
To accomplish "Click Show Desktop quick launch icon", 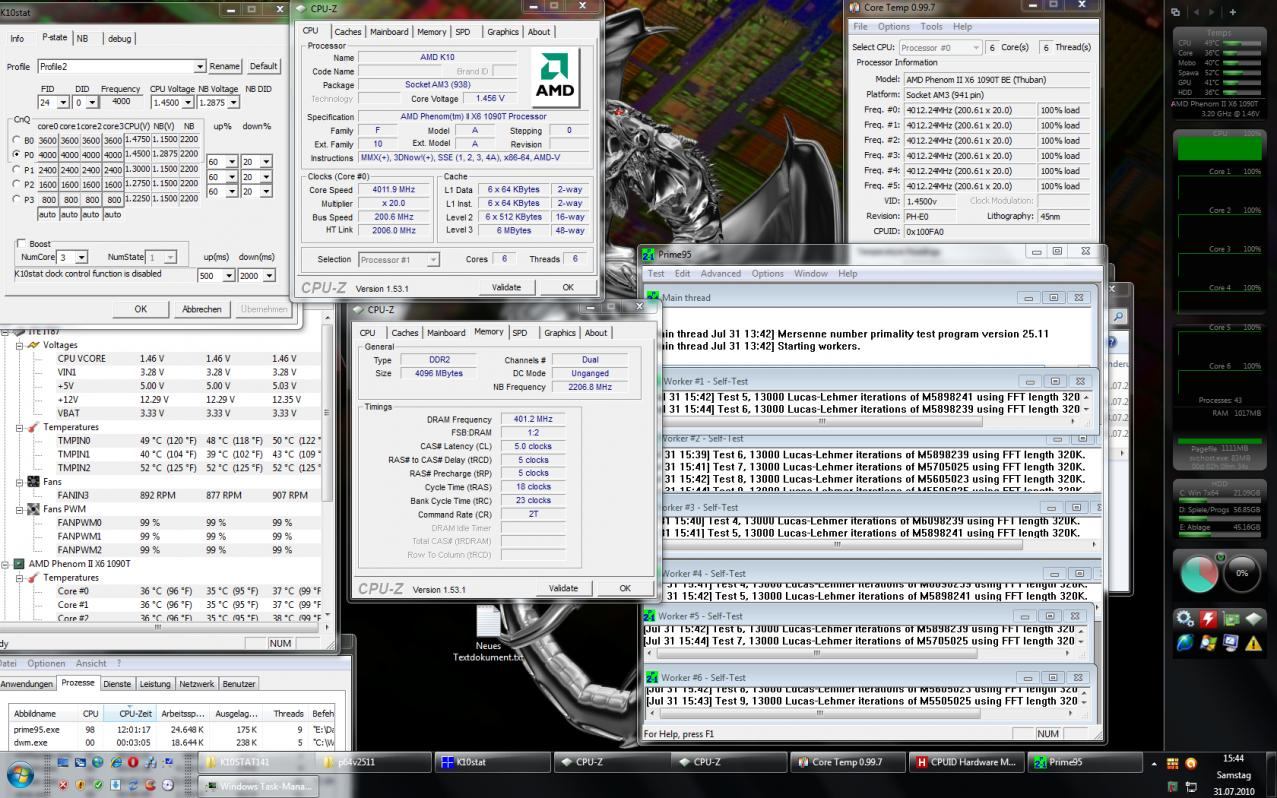I will pos(62,762).
